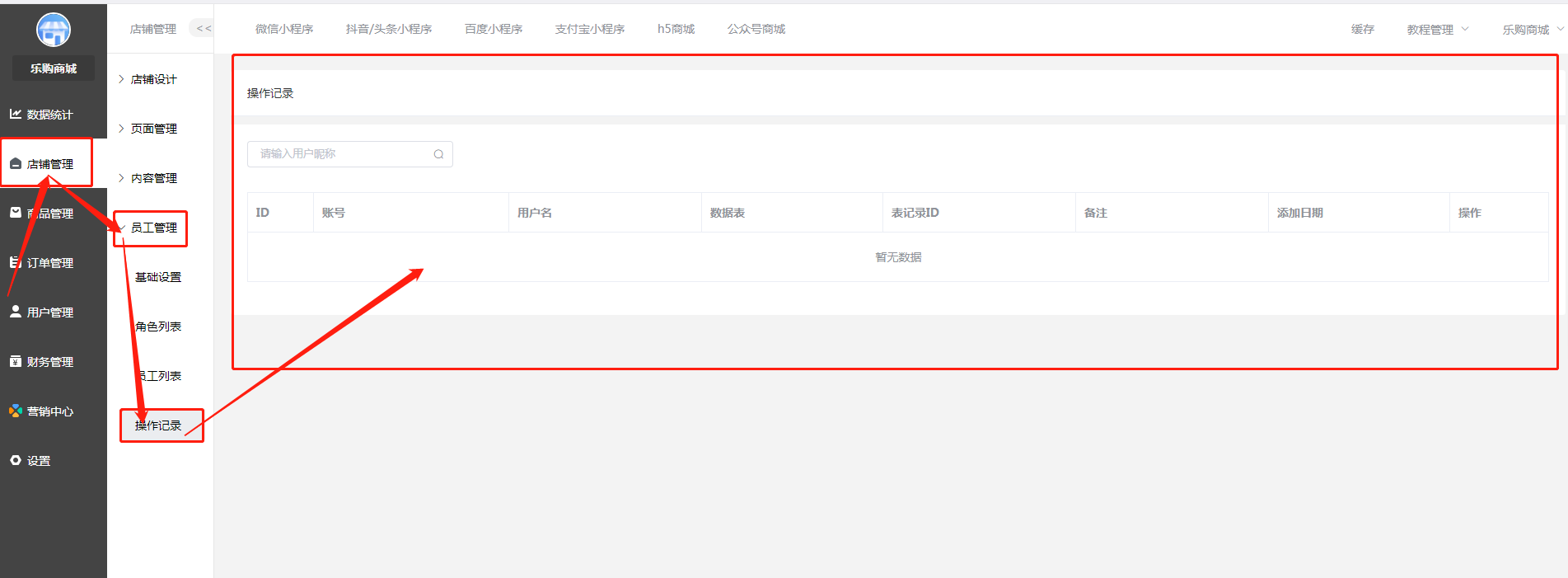The width and height of the screenshot is (1568, 578).
Task: Open 数据统计 in the dark sidebar
Action: pos(49,115)
